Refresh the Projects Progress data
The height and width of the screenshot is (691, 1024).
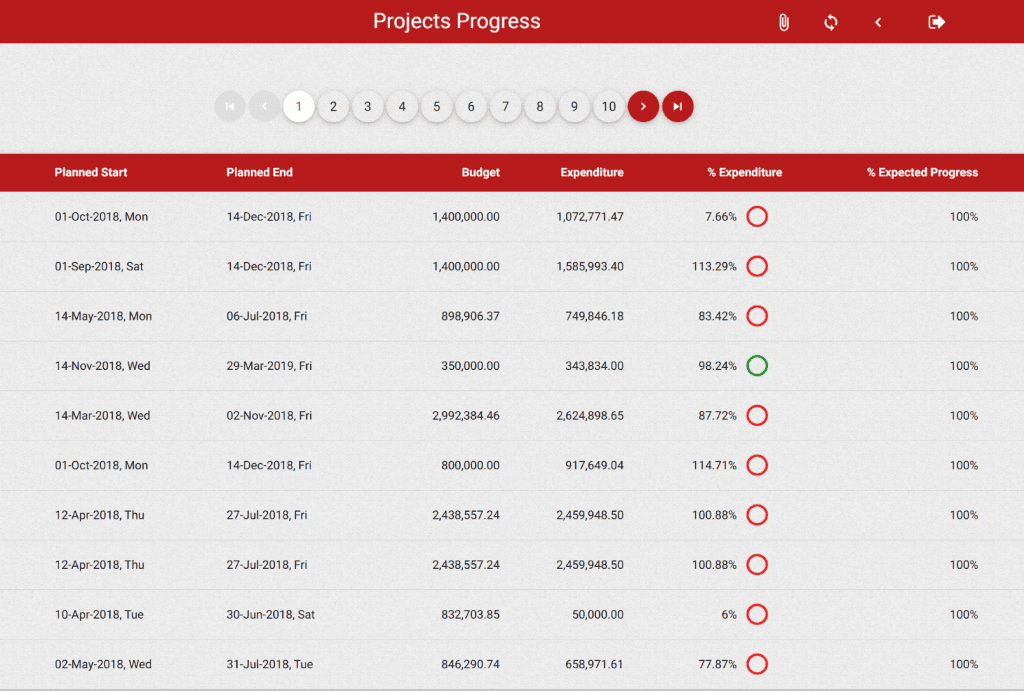coord(831,22)
